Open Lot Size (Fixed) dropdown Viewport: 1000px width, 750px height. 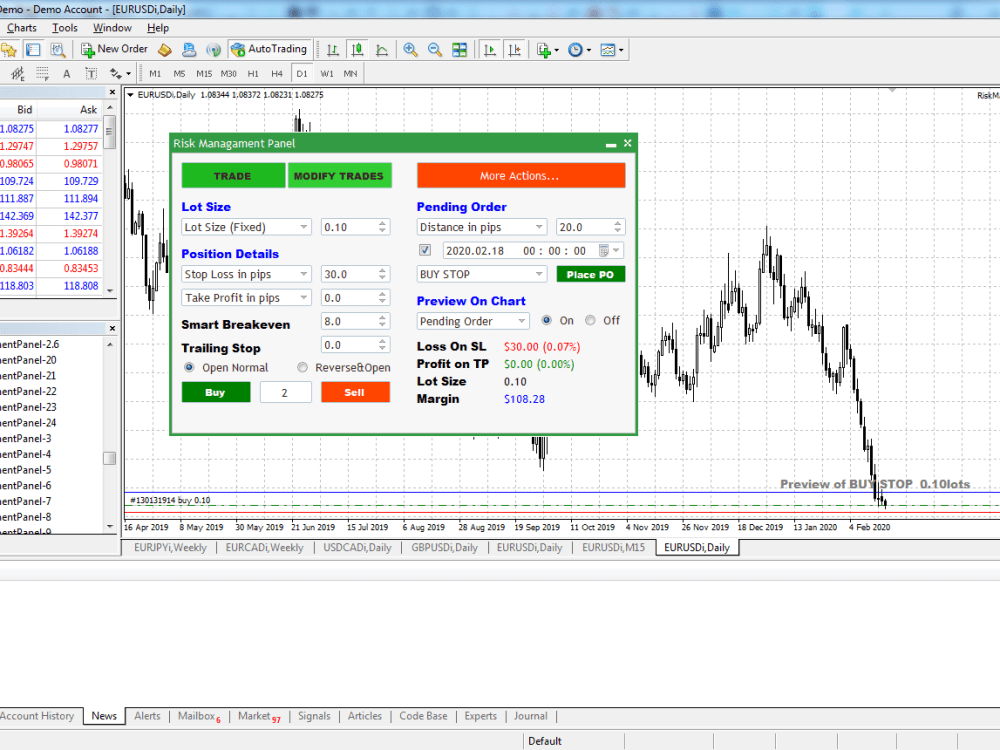(246, 227)
